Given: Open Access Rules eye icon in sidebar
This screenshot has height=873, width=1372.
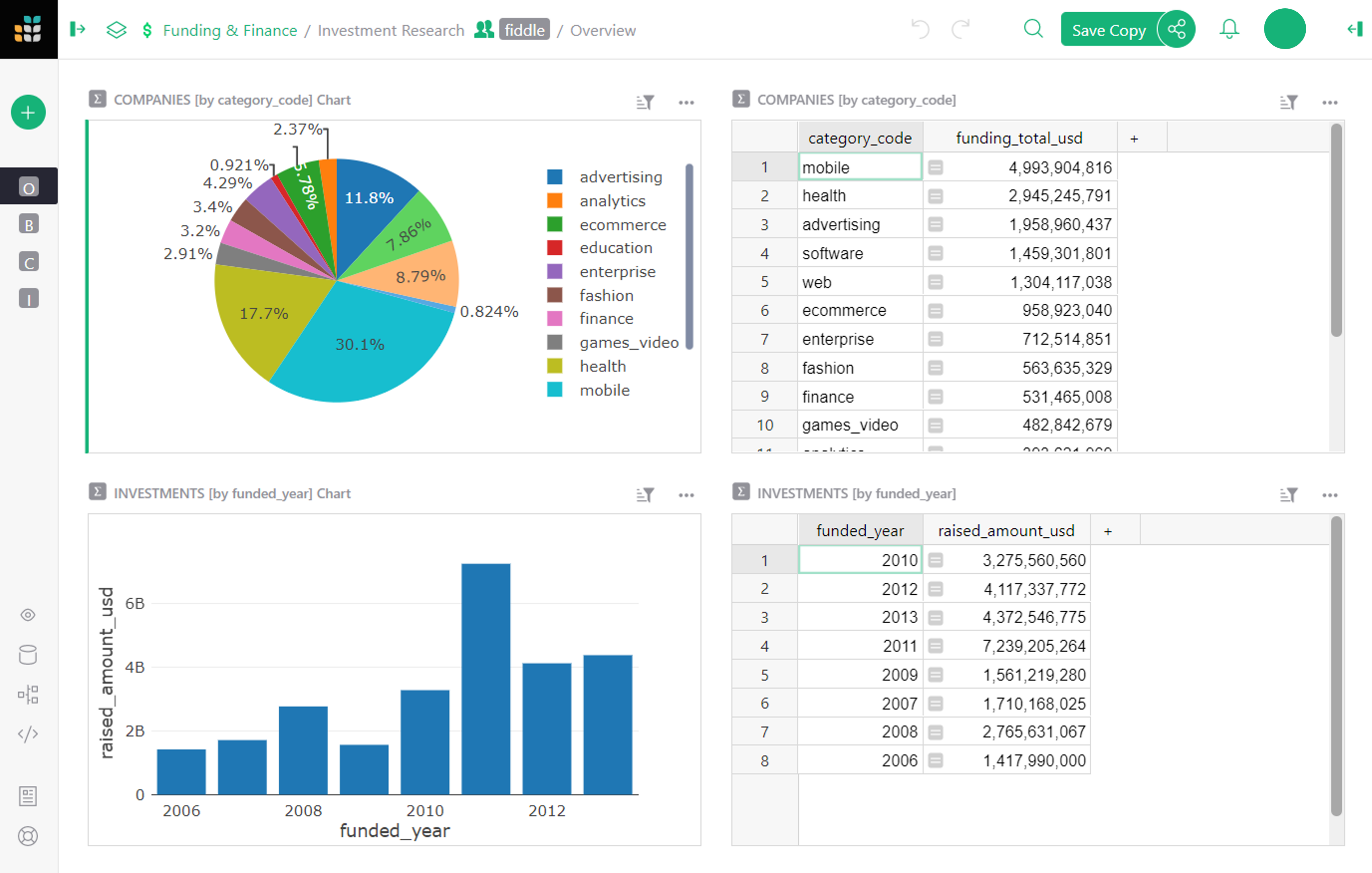Looking at the screenshot, I should [x=28, y=615].
